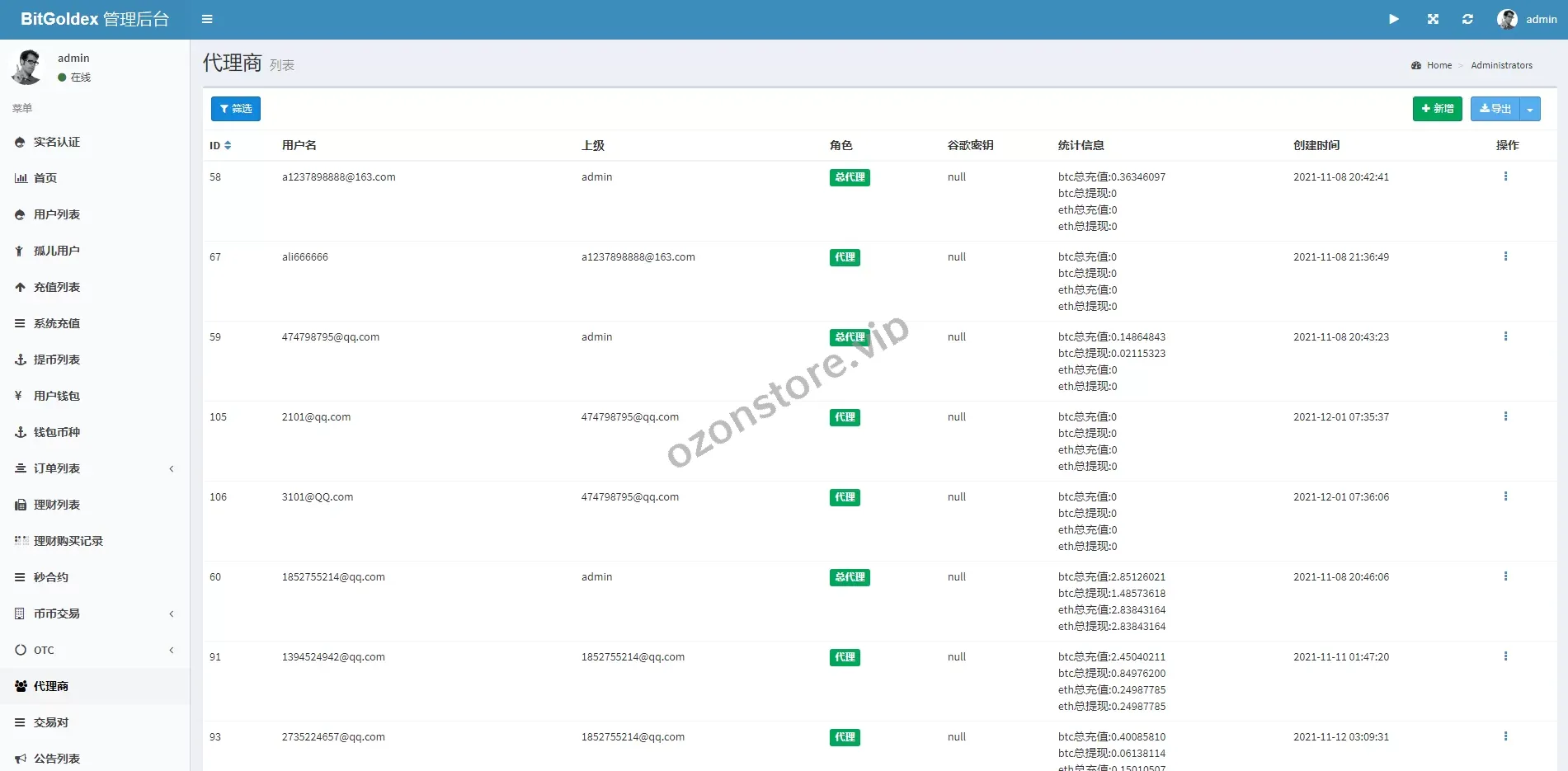Expand the 订单列表 submenu chevron
Viewport: 1568px width, 771px height.
(172, 468)
